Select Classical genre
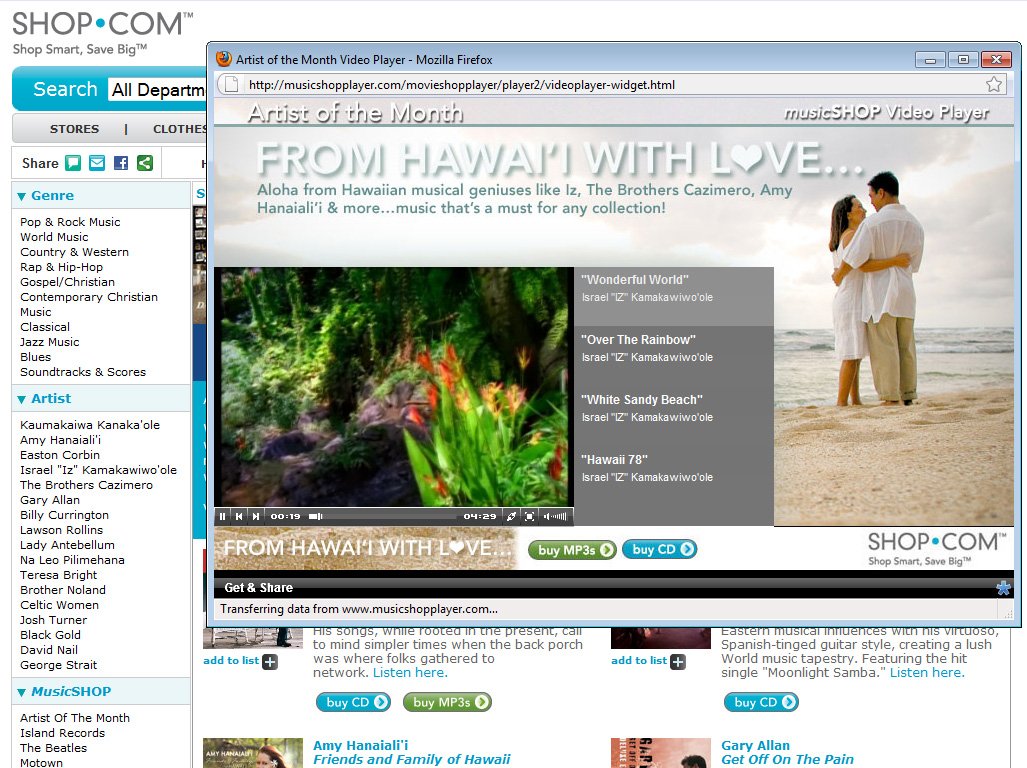This screenshot has height=768, width=1027. 45,327
